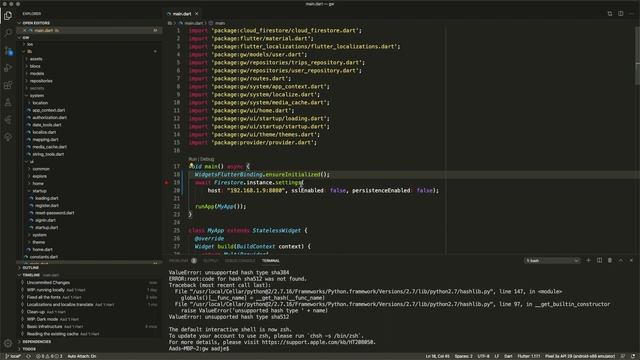This screenshot has height=360, width=640.
Task: Click the Spaces: 2 indentation setting
Action: pyautogui.click(x=463, y=356)
